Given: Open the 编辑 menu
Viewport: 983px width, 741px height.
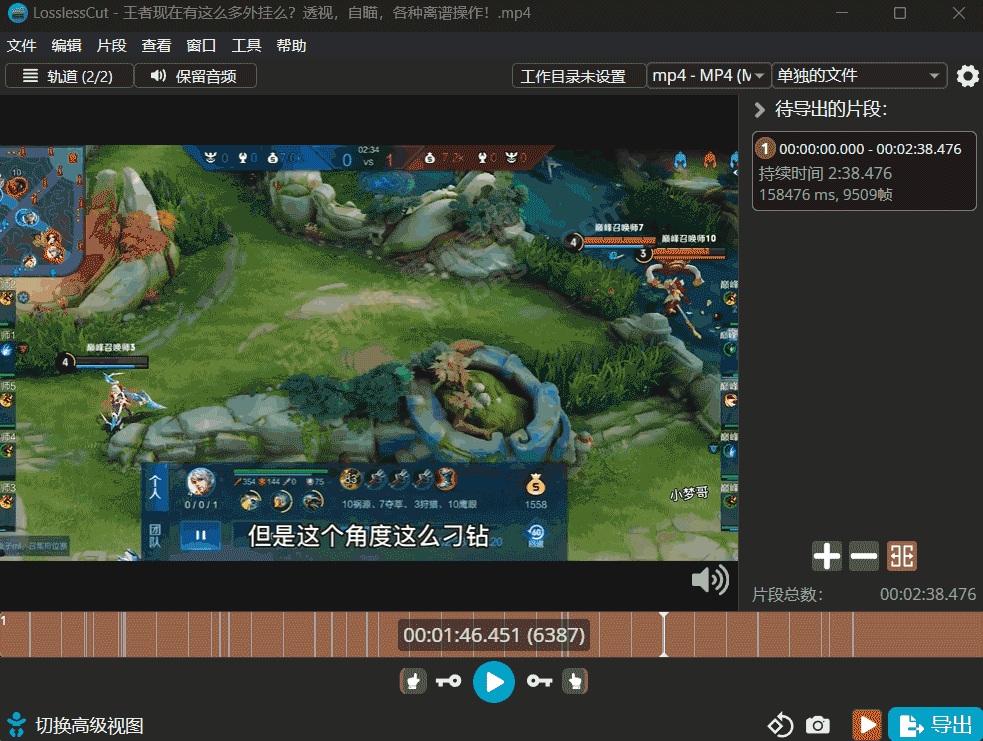Looking at the screenshot, I should [x=66, y=46].
